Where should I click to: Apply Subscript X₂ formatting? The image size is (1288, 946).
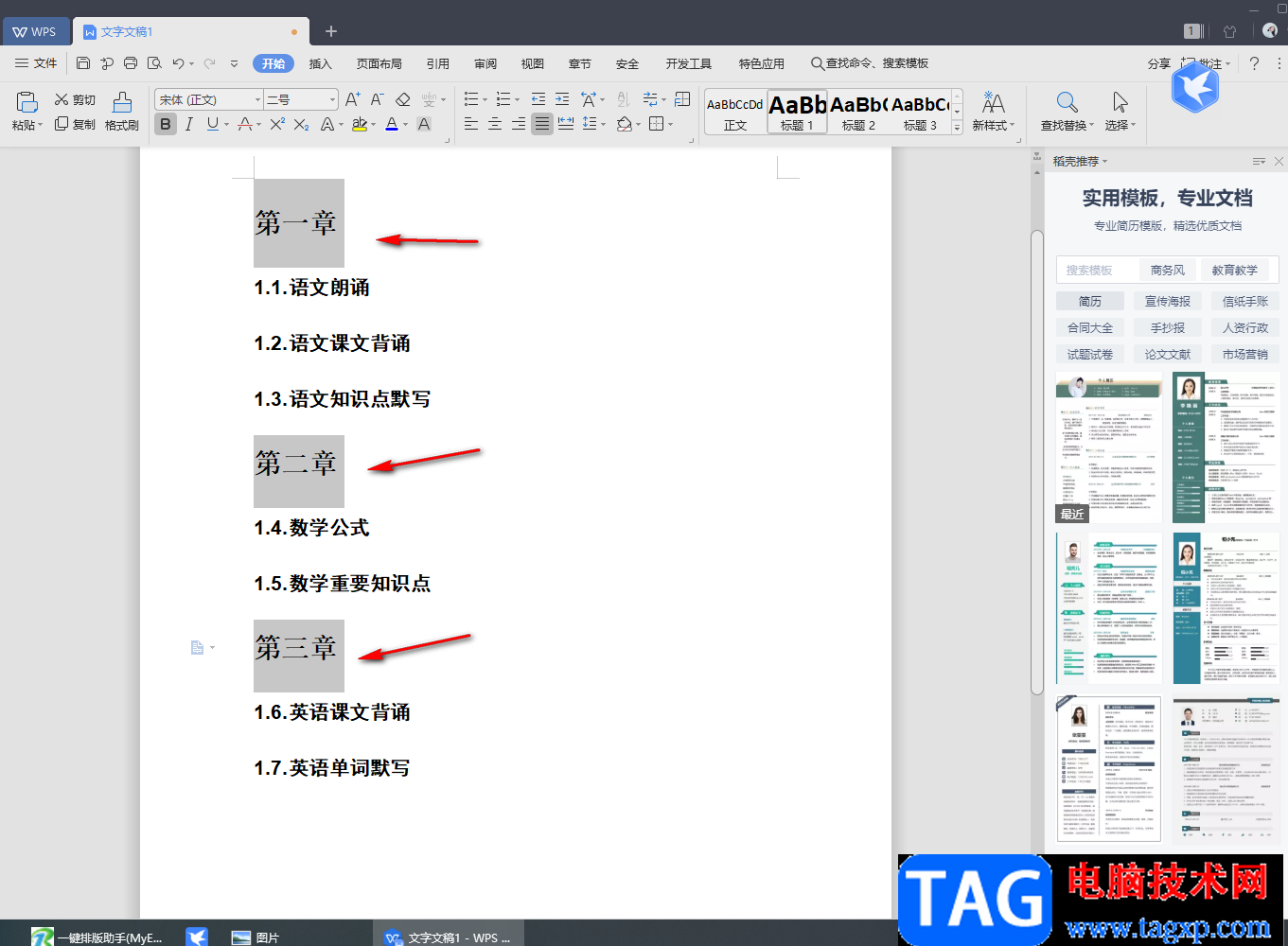[301, 124]
